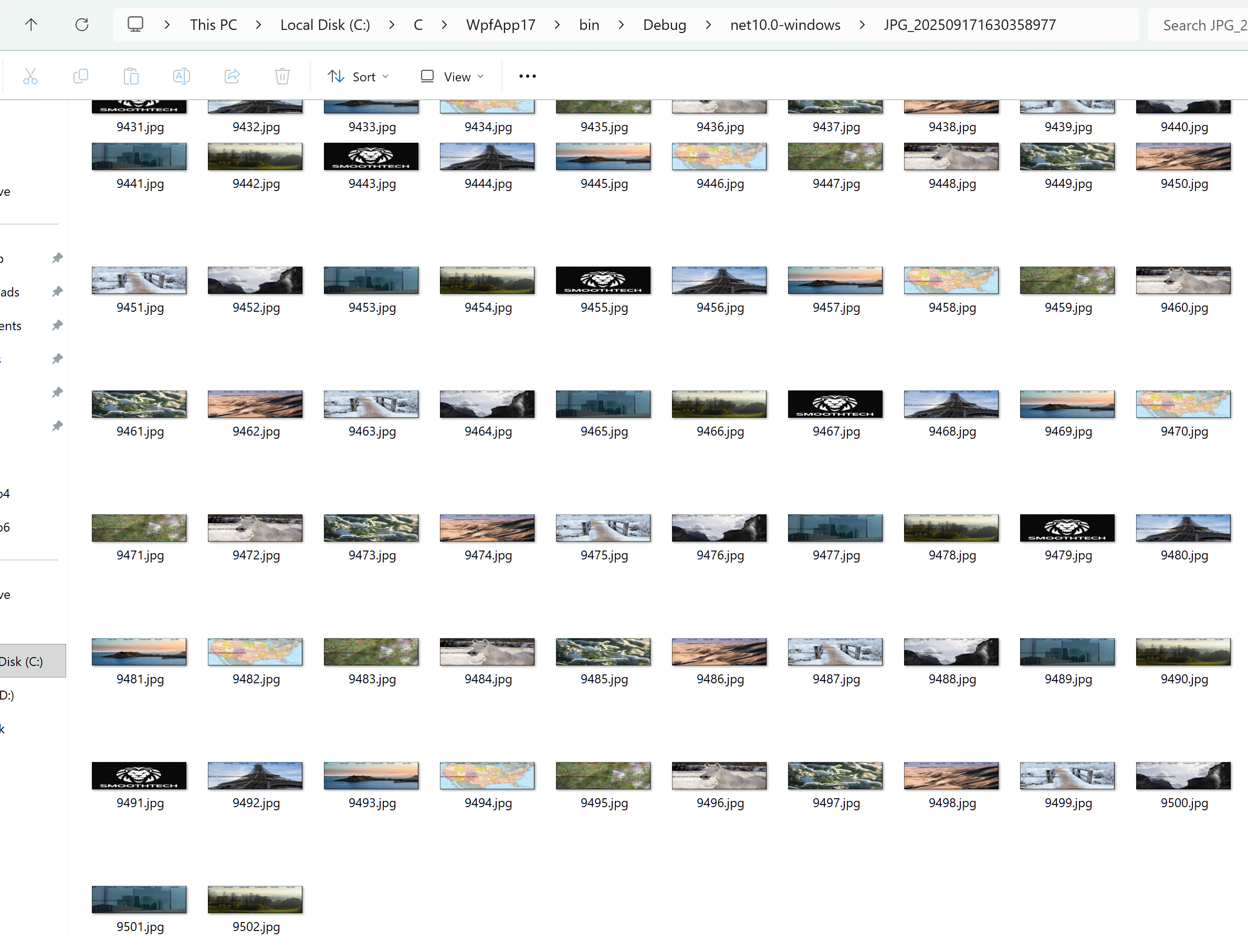The image size is (1248, 952).
Task: Click the Cut scissors icon
Action: [x=30, y=76]
